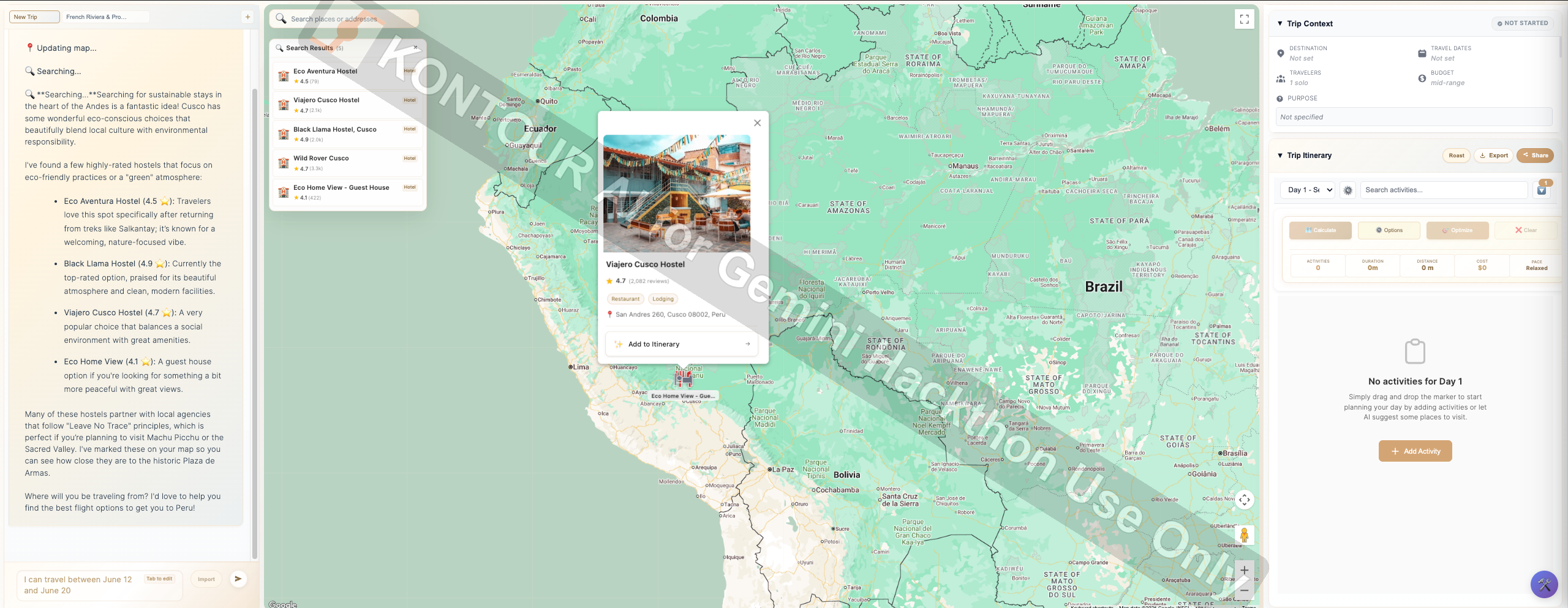The width and height of the screenshot is (1568, 608).
Task: Toggle fullscreen map view
Action: pos(1244,20)
